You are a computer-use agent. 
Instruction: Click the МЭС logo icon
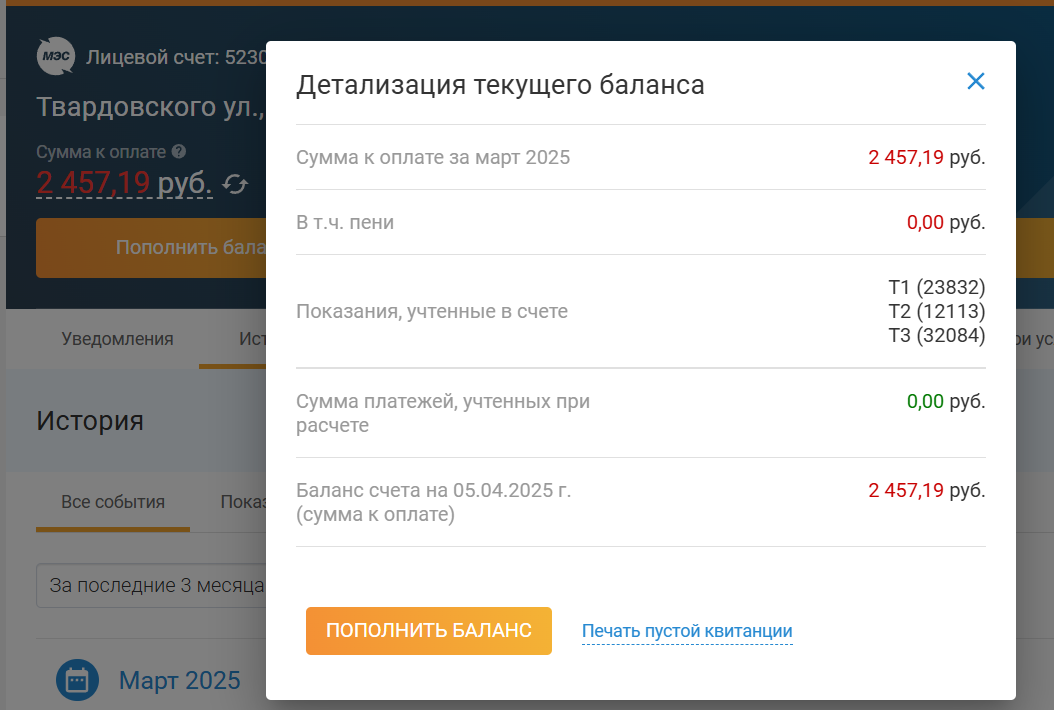pos(57,56)
